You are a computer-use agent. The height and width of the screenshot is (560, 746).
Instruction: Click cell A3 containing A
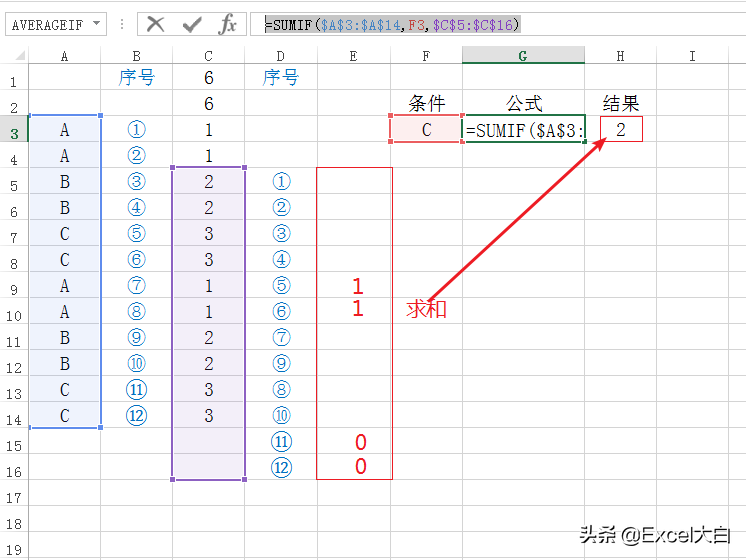click(65, 129)
